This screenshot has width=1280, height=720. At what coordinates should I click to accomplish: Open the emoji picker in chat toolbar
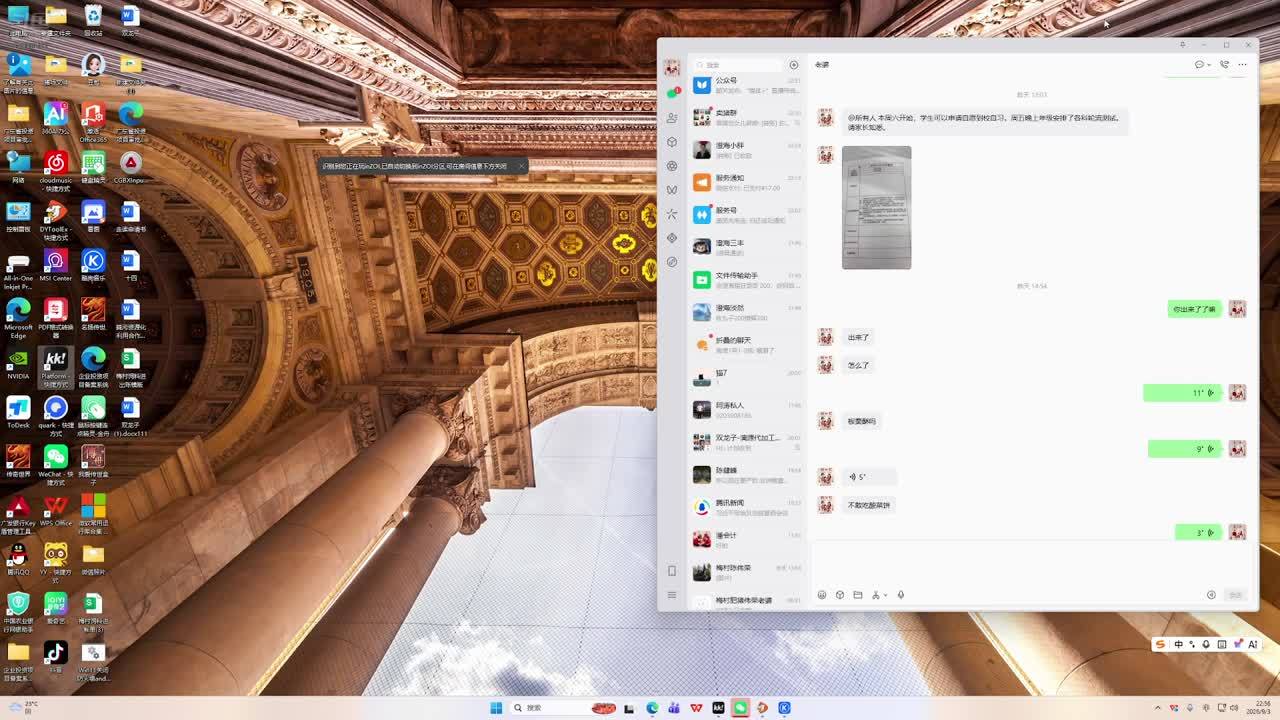[822, 595]
